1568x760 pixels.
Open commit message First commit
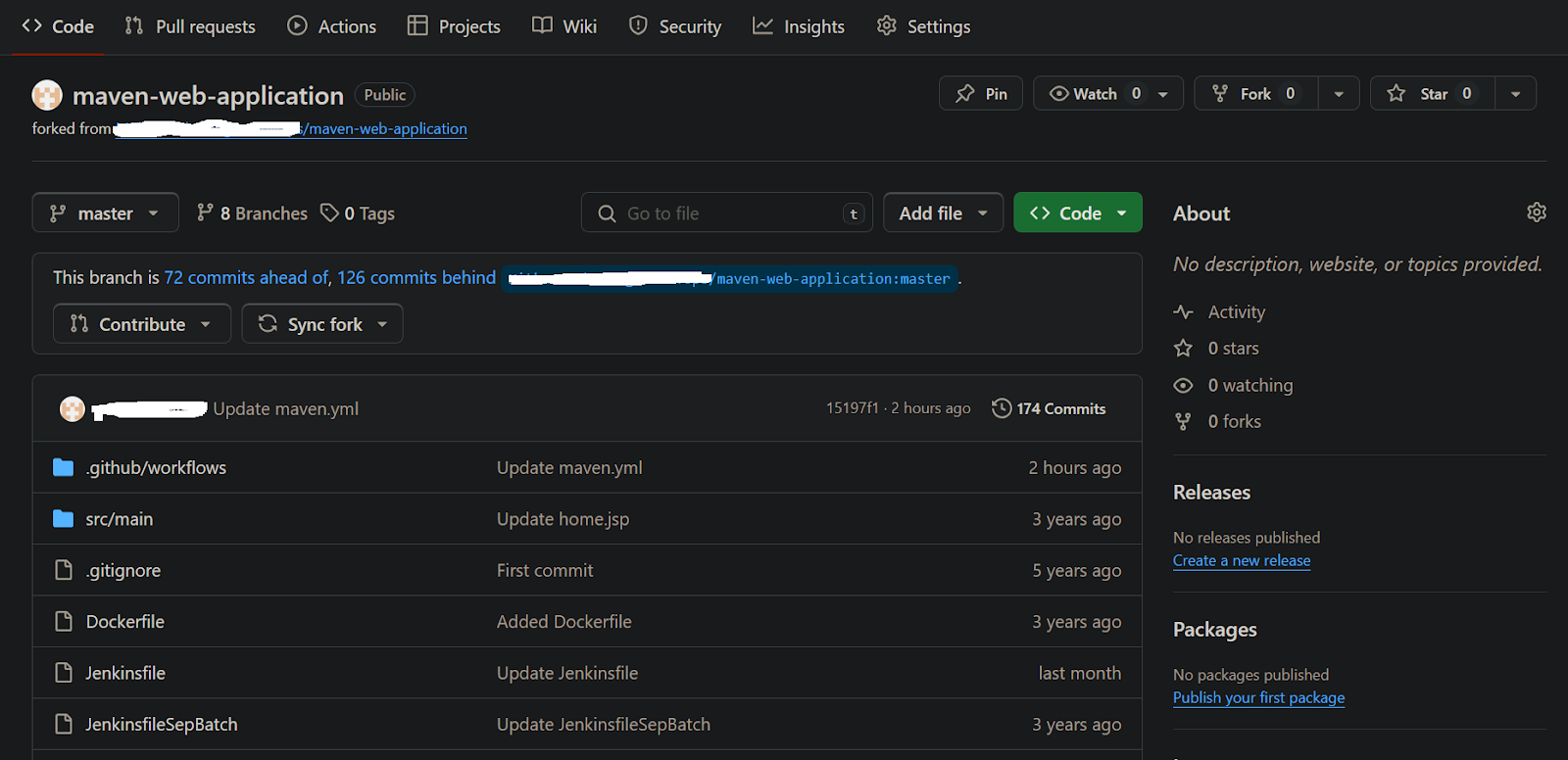point(545,570)
